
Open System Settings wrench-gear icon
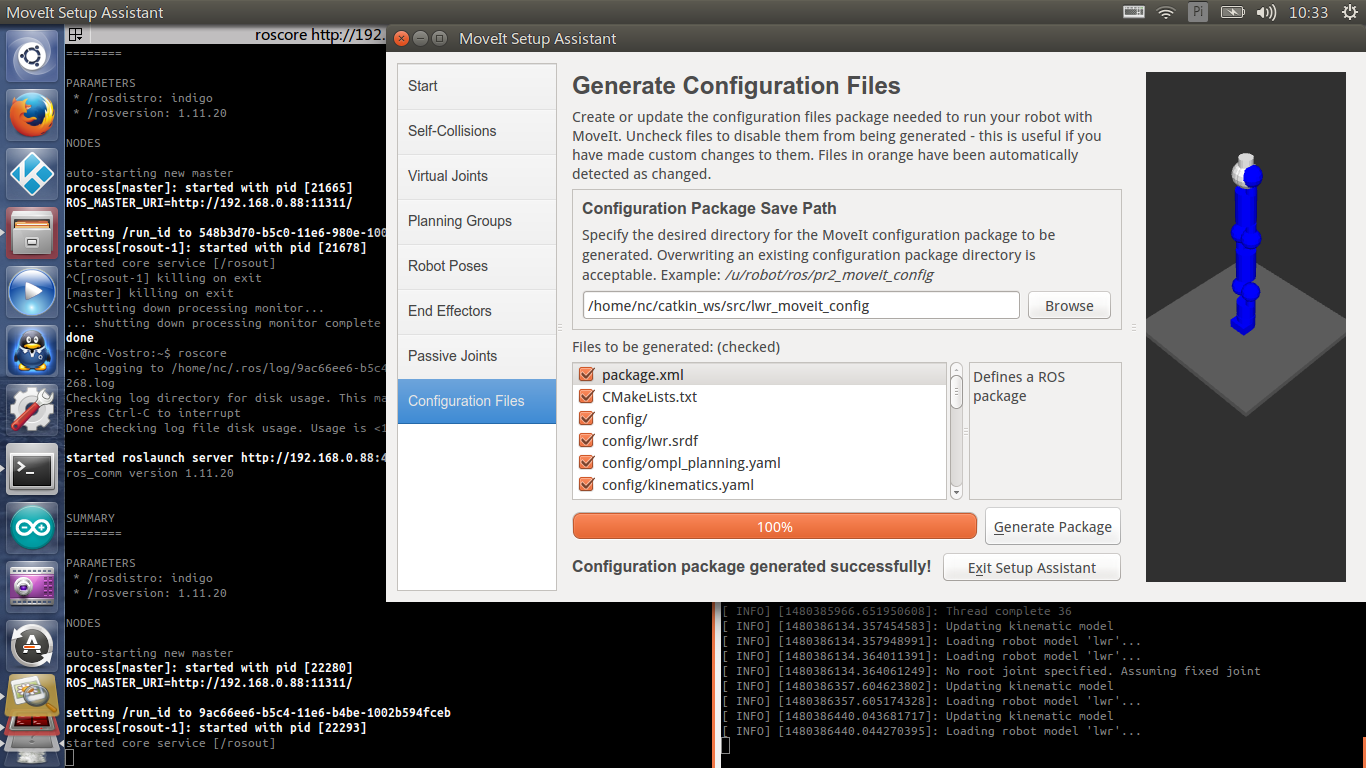tap(32, 410)
